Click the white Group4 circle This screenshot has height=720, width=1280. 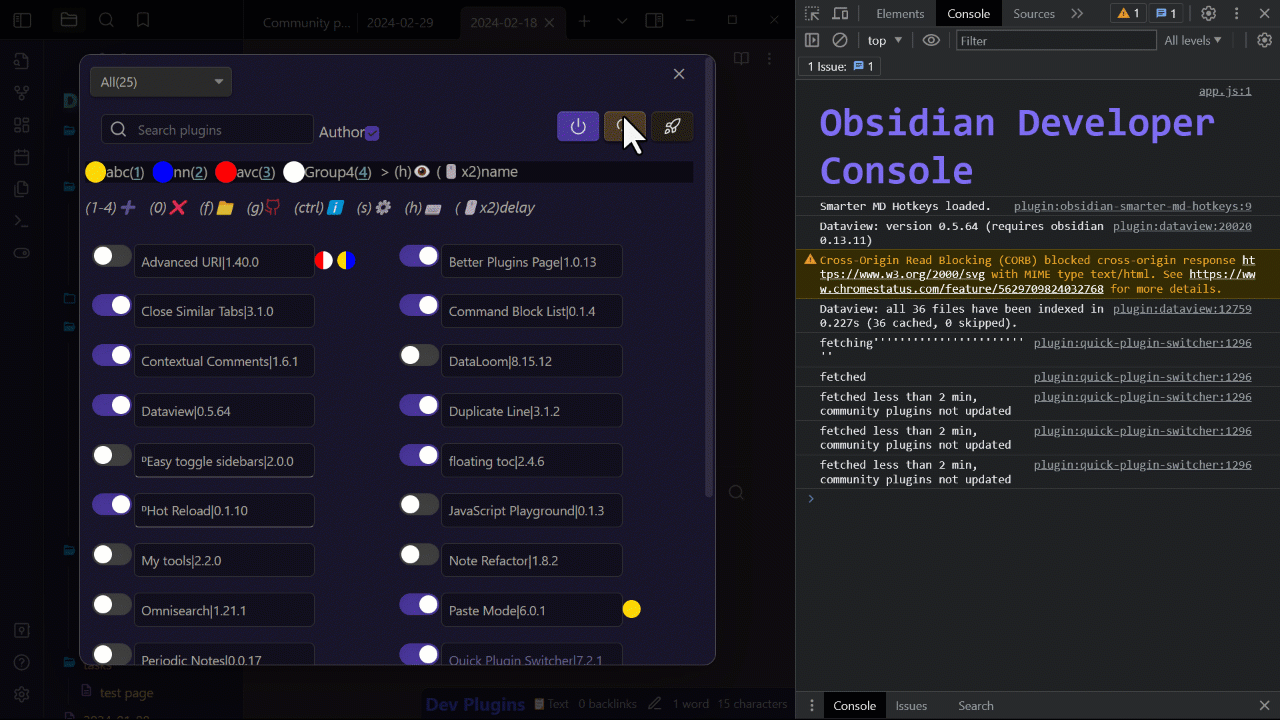(294, 172)
